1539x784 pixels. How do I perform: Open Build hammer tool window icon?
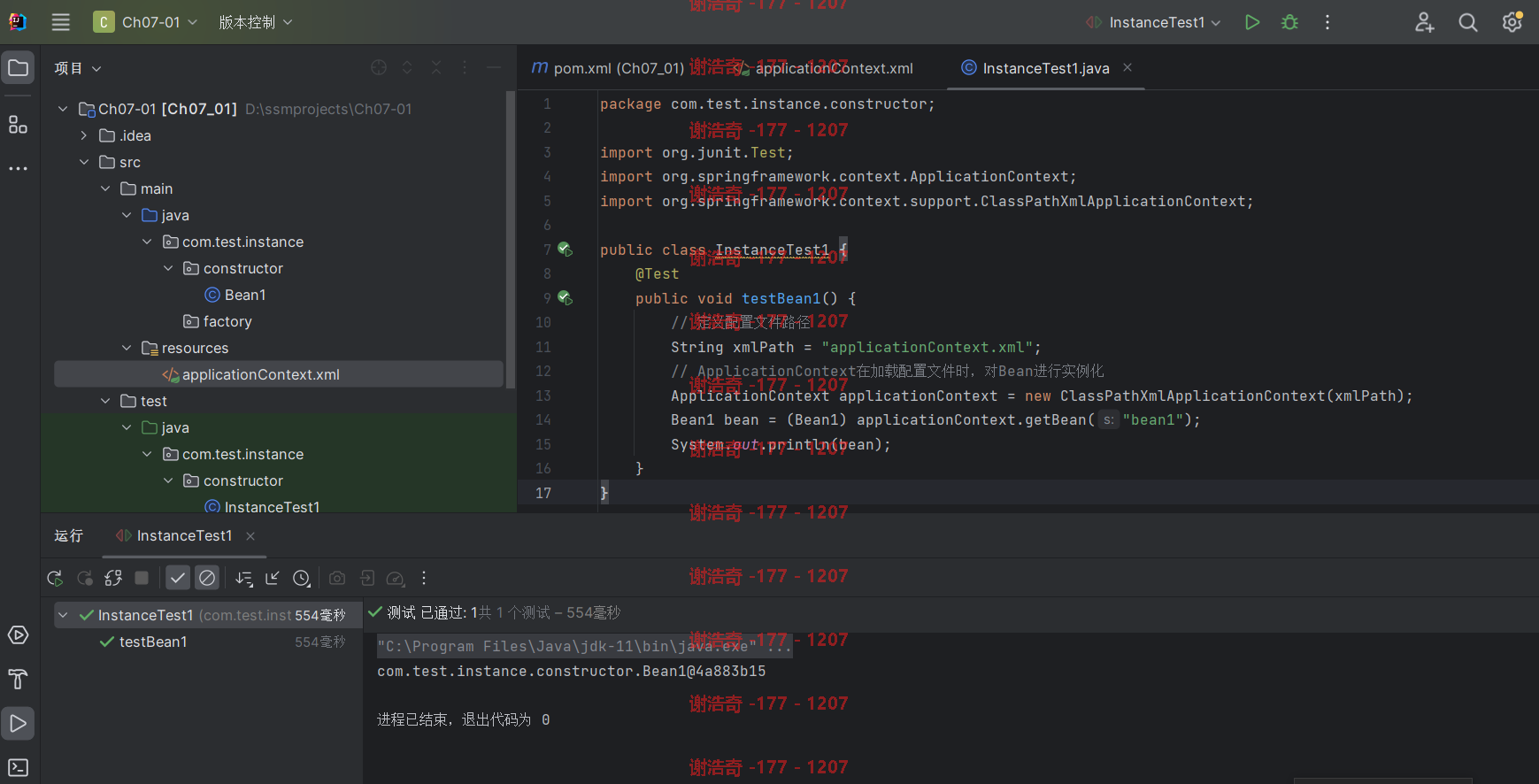19,679
